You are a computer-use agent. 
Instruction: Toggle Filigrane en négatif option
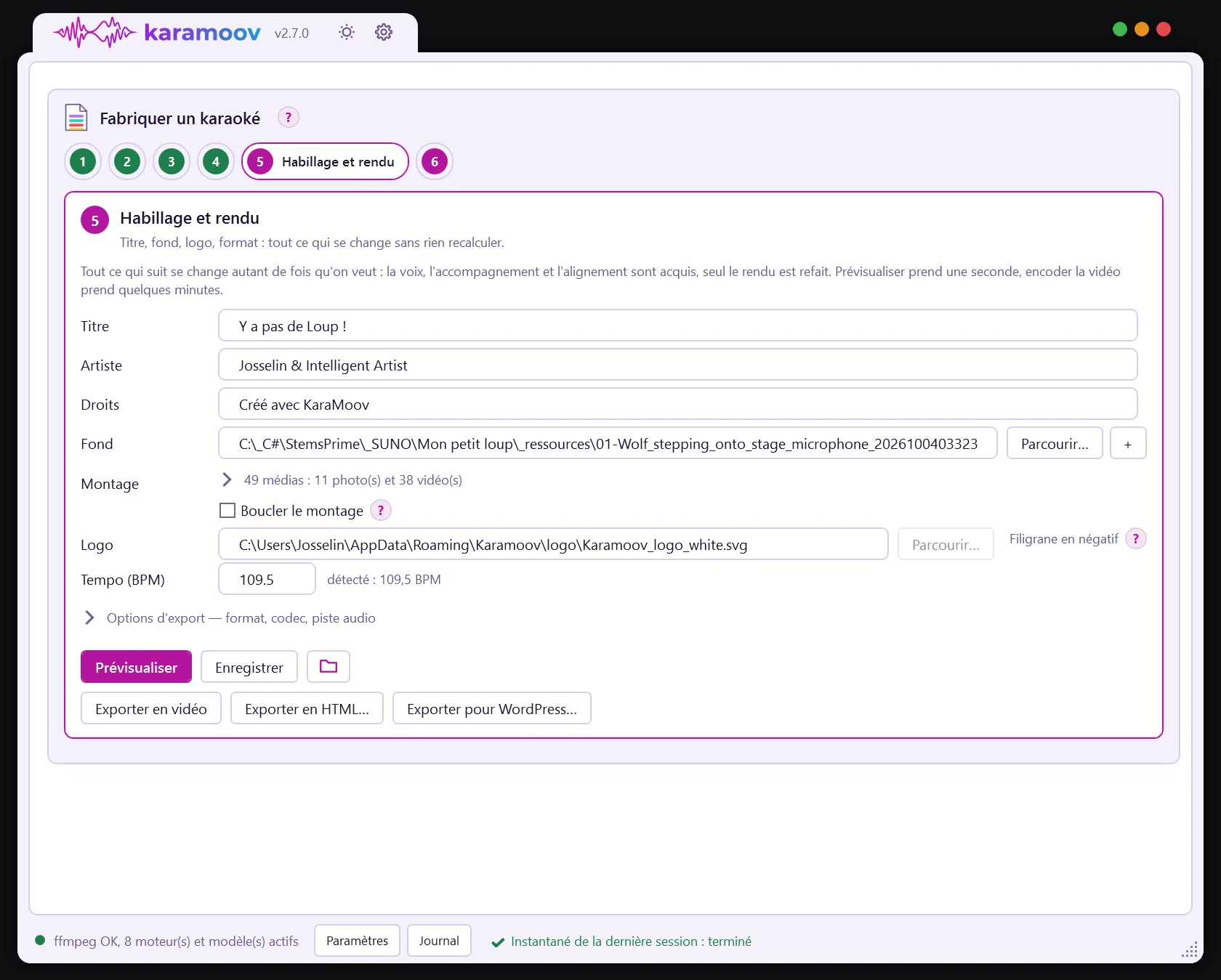coord(1063,538)
